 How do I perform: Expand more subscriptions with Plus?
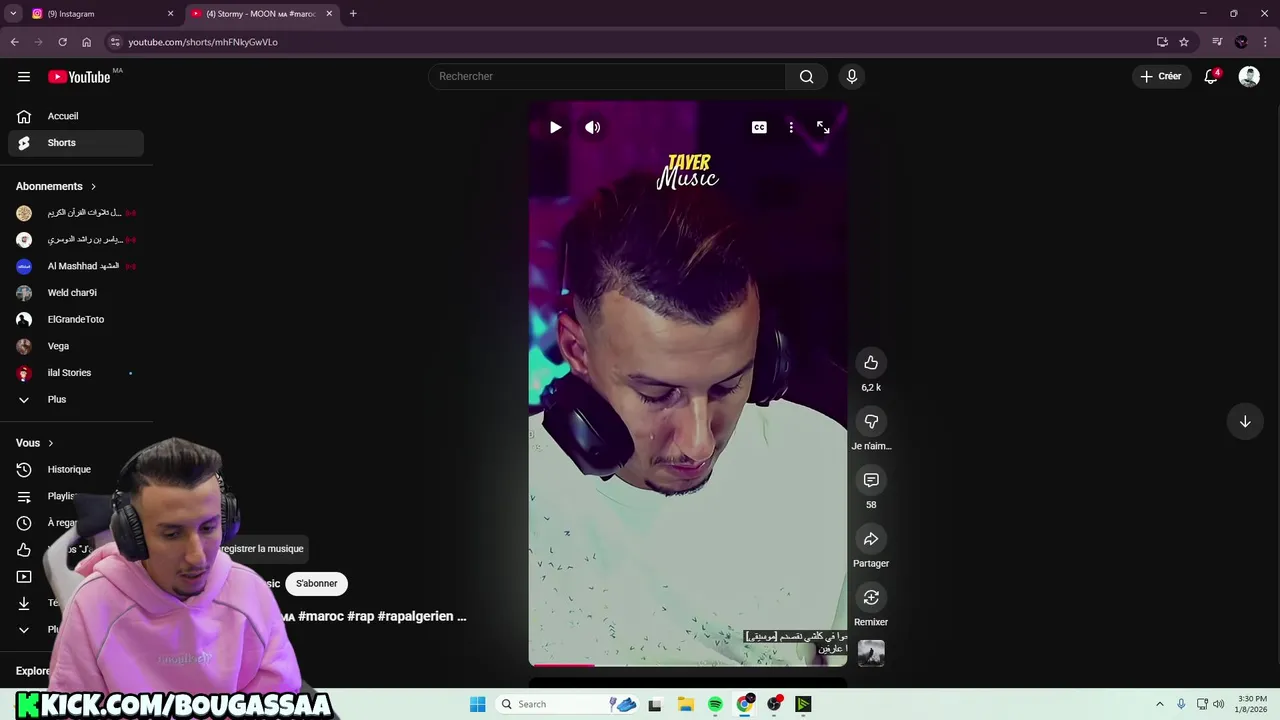click(x=76, y=399)
